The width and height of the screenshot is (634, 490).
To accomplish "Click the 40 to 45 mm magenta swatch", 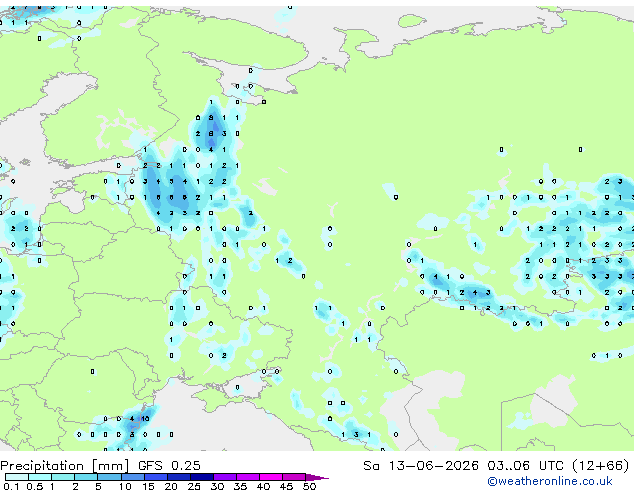I will tap(271, 477).
